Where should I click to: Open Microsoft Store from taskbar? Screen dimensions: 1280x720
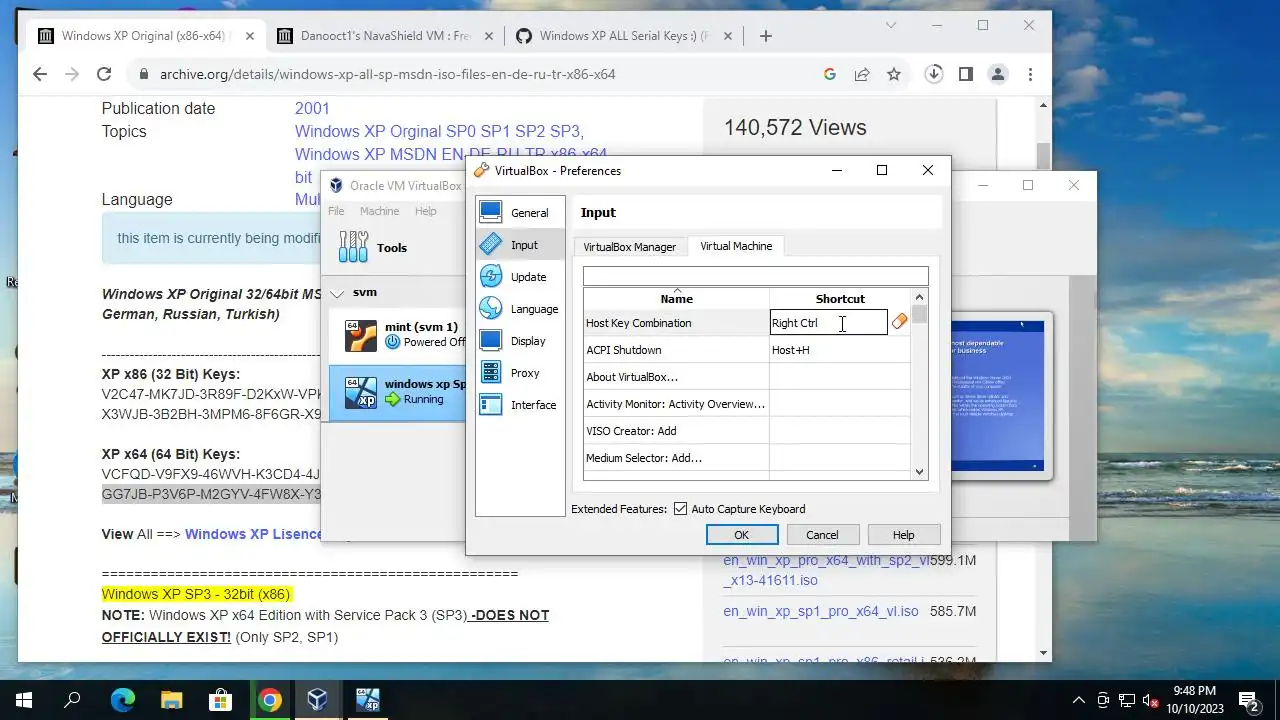click(220, 700)
